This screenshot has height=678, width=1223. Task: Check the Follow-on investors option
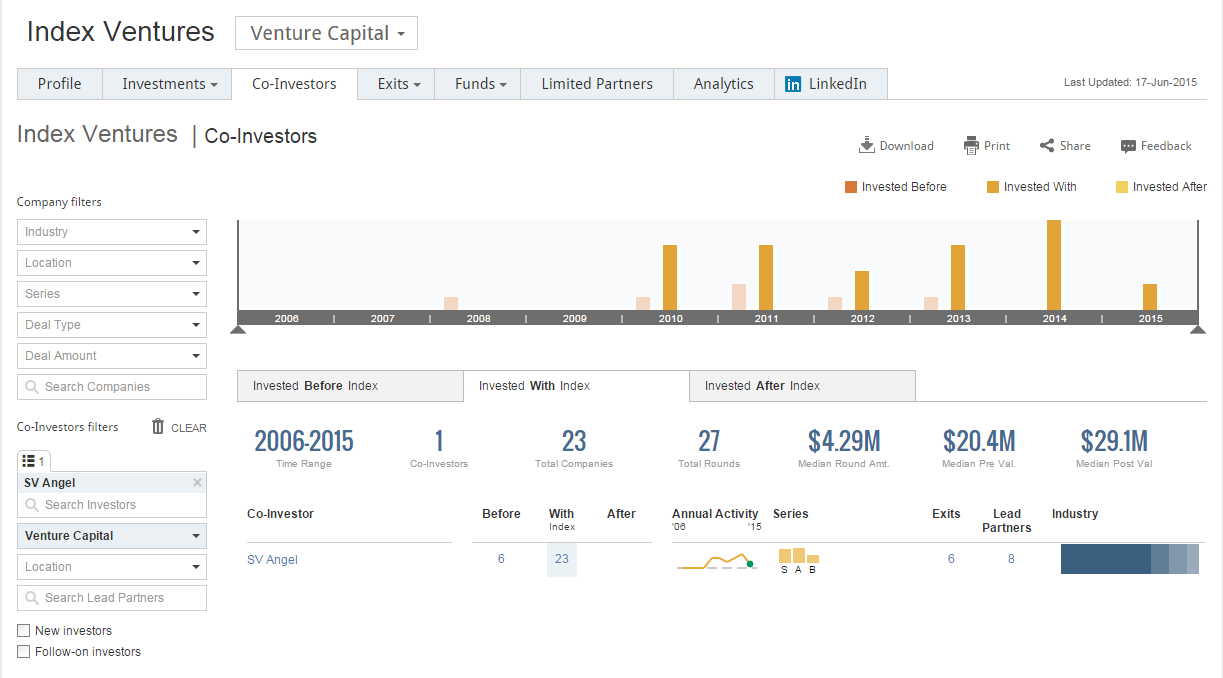(x=23, y=651)
